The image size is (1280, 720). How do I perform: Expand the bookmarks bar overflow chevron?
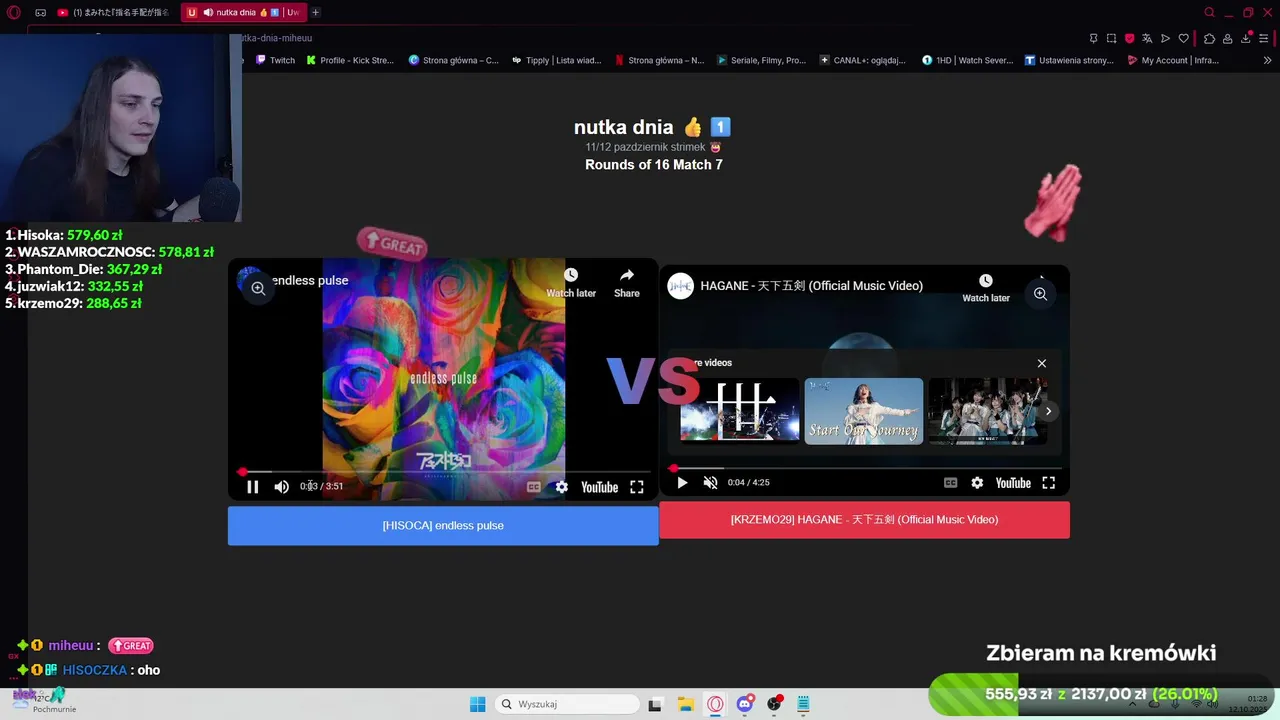tap(1268, 60)
